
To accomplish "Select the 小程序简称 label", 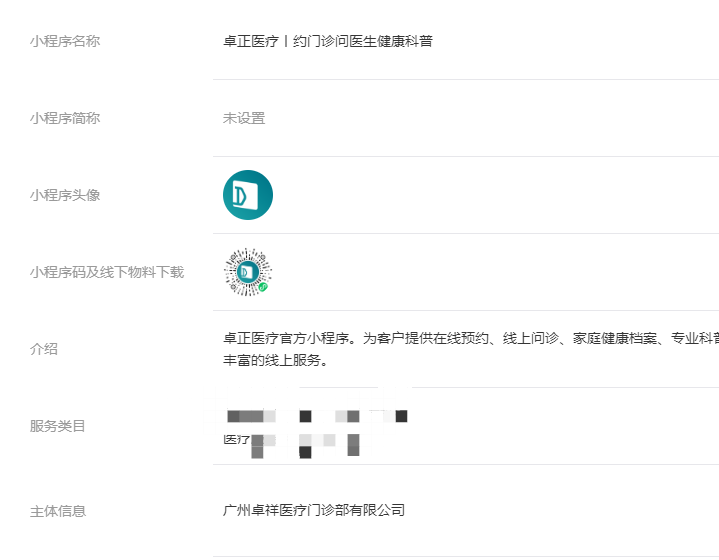I will pos(65,118).
